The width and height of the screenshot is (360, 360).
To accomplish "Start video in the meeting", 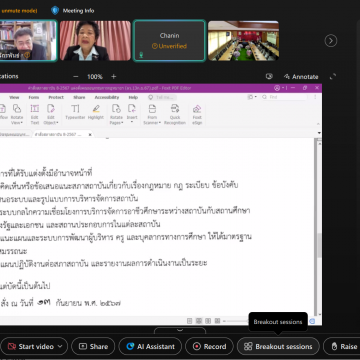I will [31, 347].
